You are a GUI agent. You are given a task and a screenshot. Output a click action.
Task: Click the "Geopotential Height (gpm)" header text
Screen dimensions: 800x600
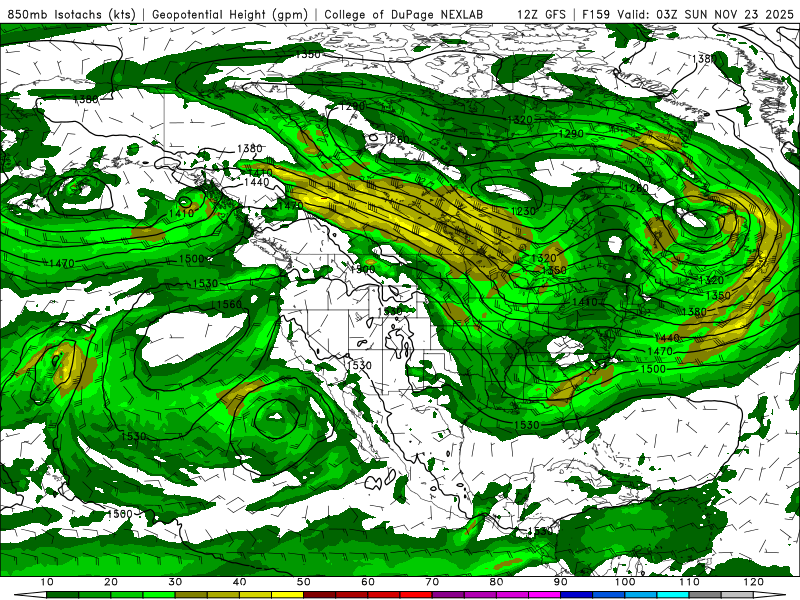click(x=230, y=14)
